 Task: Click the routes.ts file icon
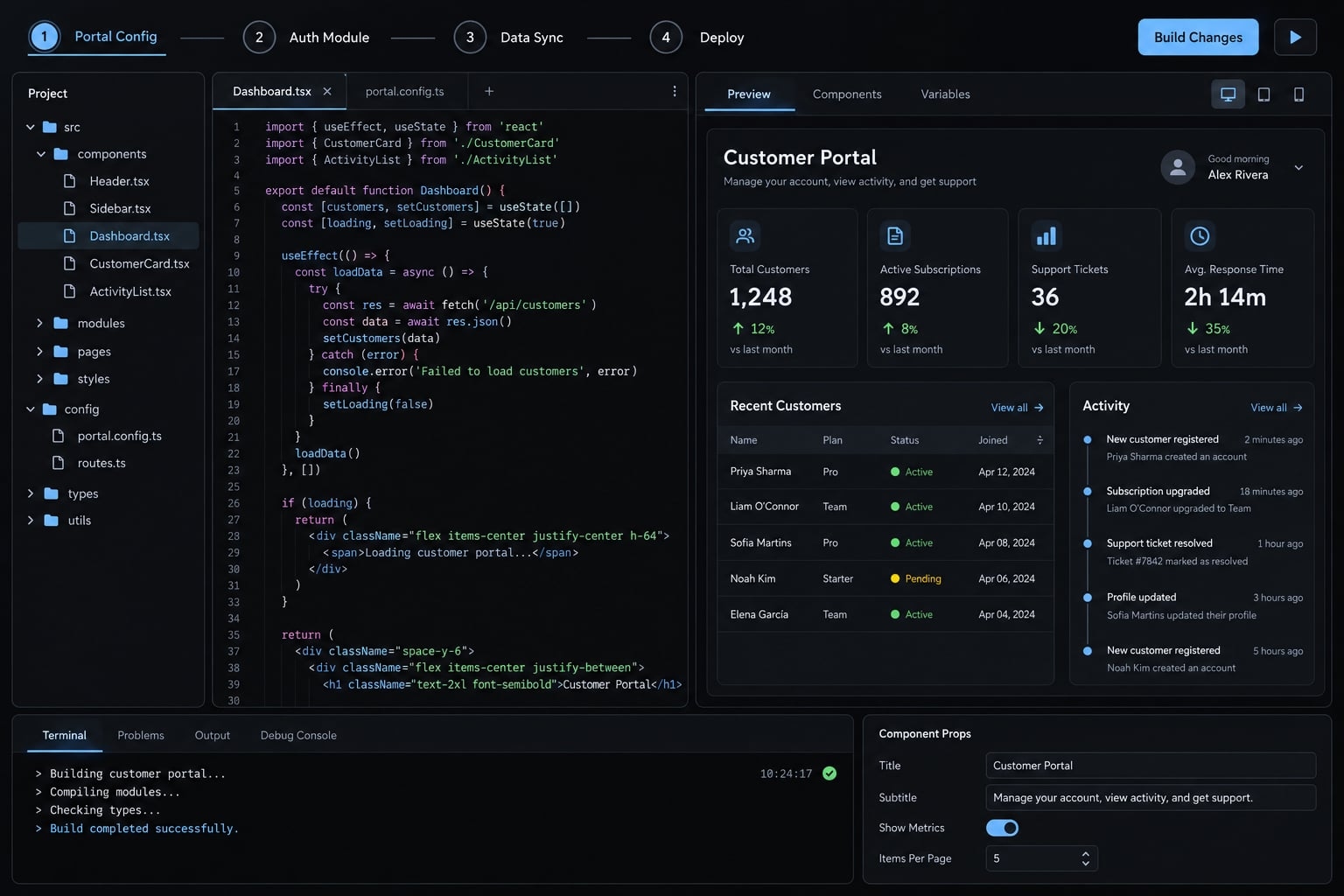pyautogui.click(x=58, y=463)
